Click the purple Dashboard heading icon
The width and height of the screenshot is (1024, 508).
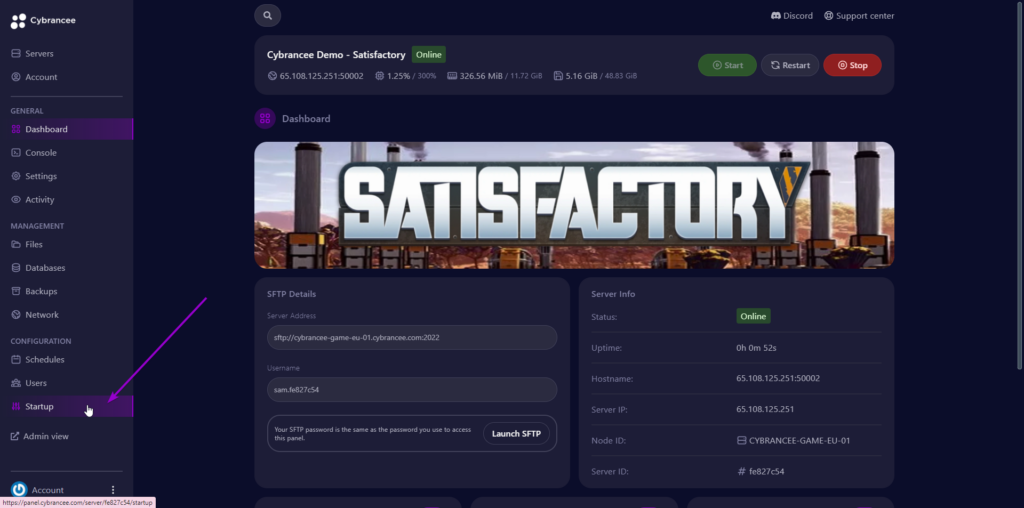(265, 119)
